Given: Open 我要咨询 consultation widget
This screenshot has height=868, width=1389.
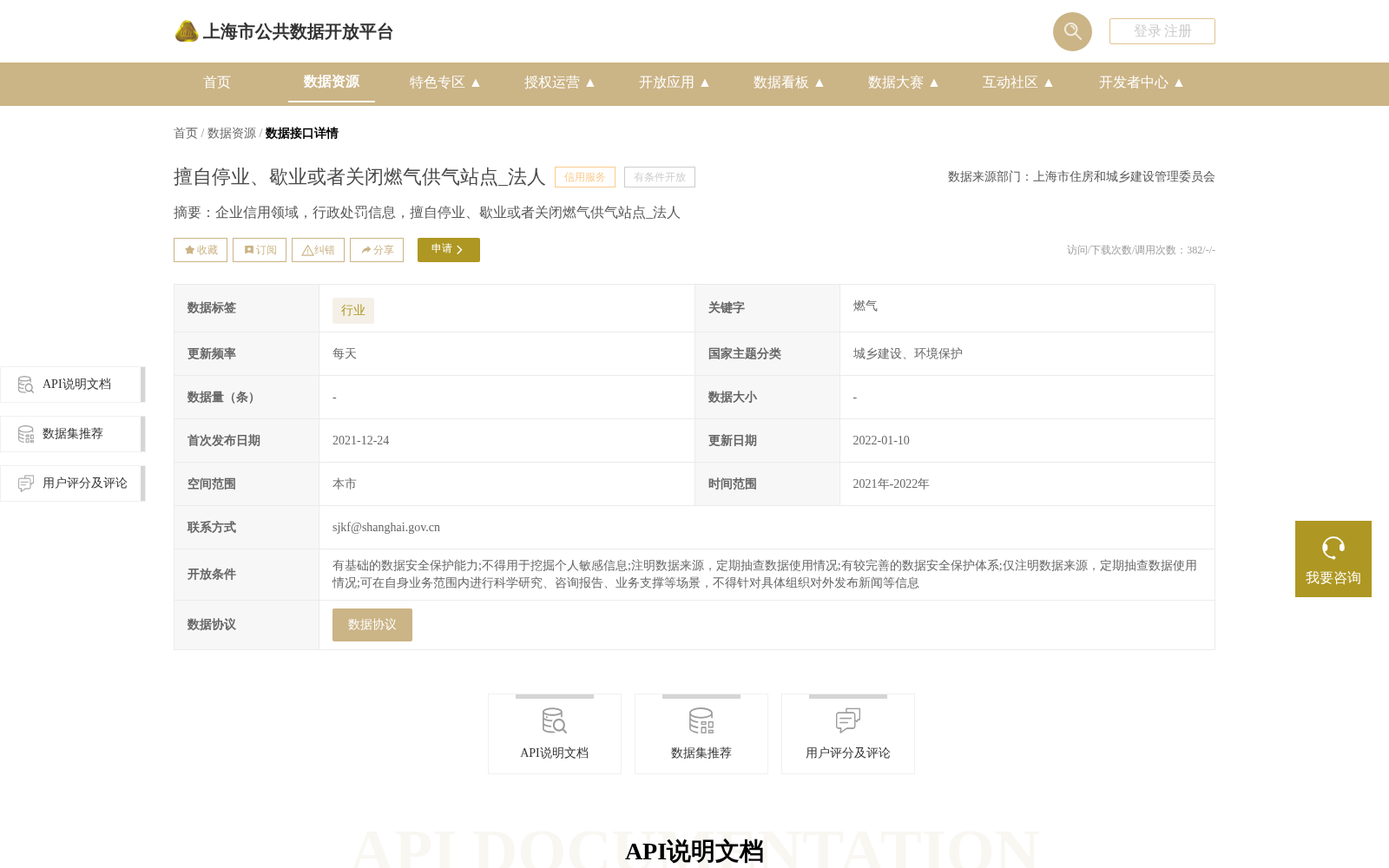Looking at the screenshot, I should click(1333, 559).
